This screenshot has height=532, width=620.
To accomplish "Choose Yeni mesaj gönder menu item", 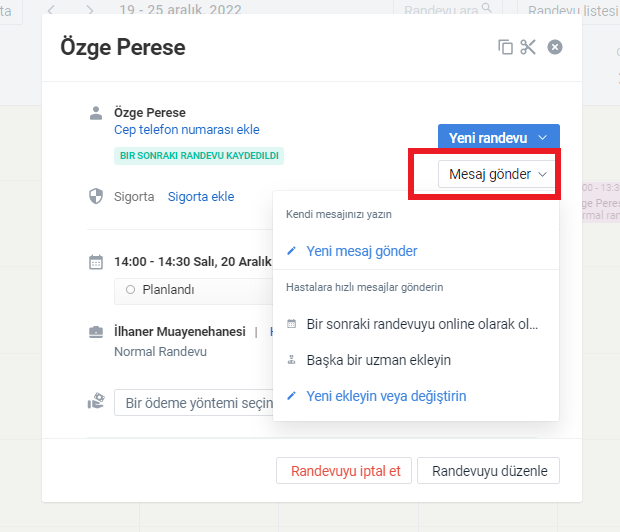I will coord(361,251).
